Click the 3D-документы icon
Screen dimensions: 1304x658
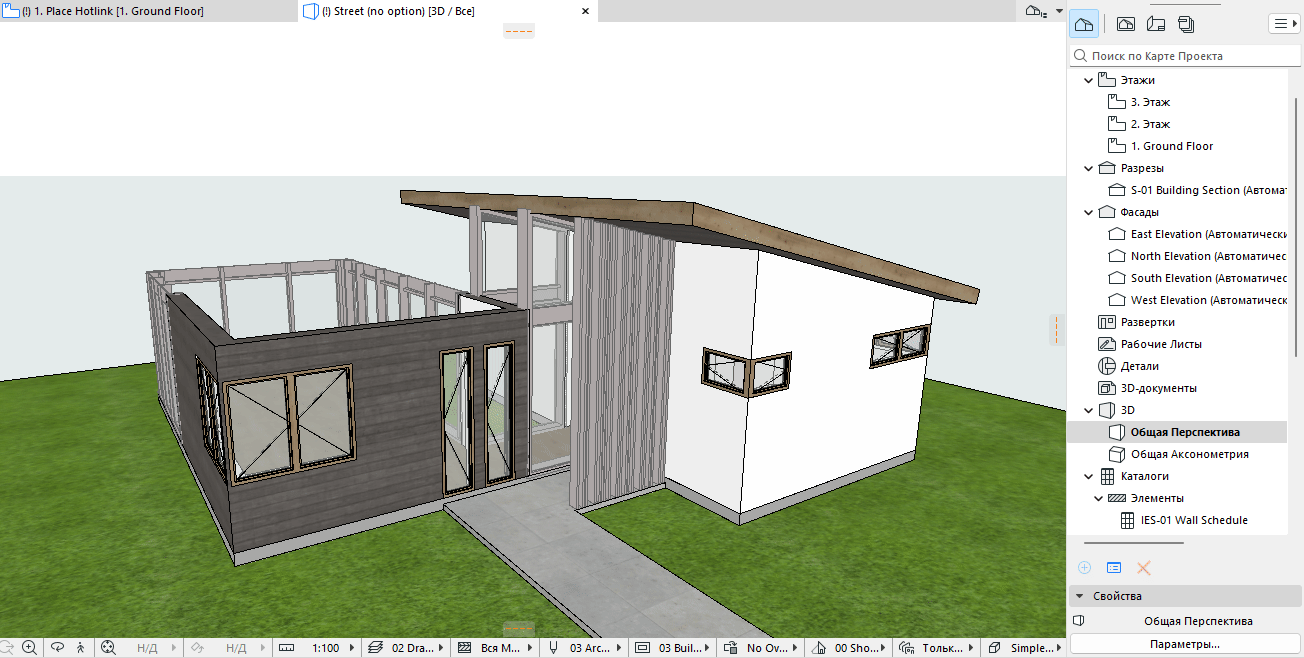click(1107, 388)
